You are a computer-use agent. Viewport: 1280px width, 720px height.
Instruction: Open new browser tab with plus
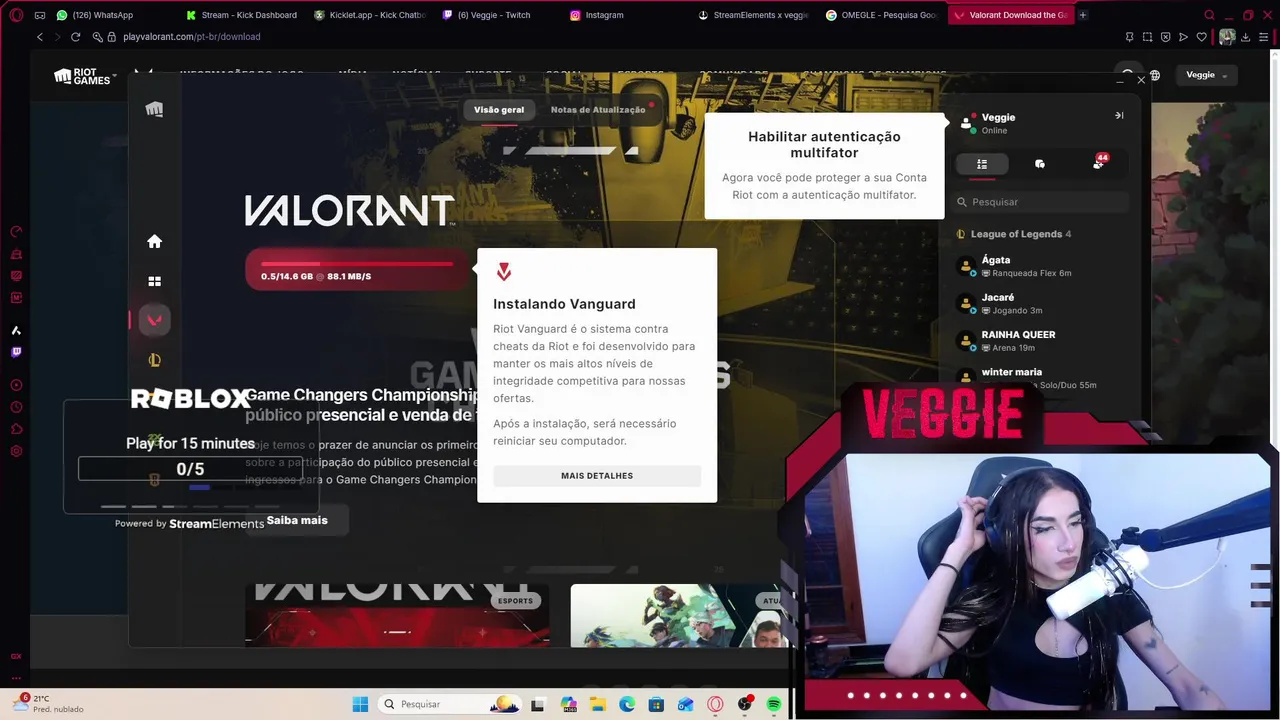point(1083,15)
